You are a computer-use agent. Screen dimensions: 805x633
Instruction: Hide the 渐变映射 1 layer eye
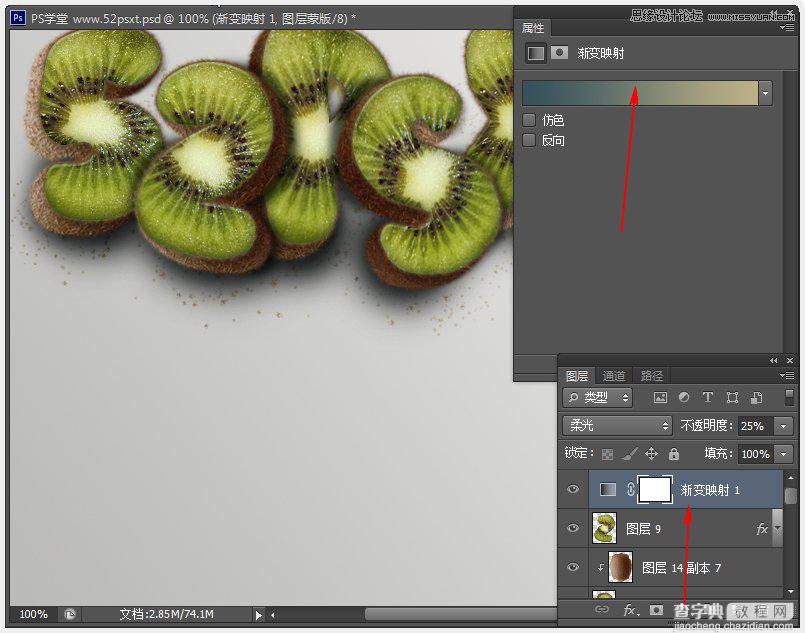click(573, 489)
